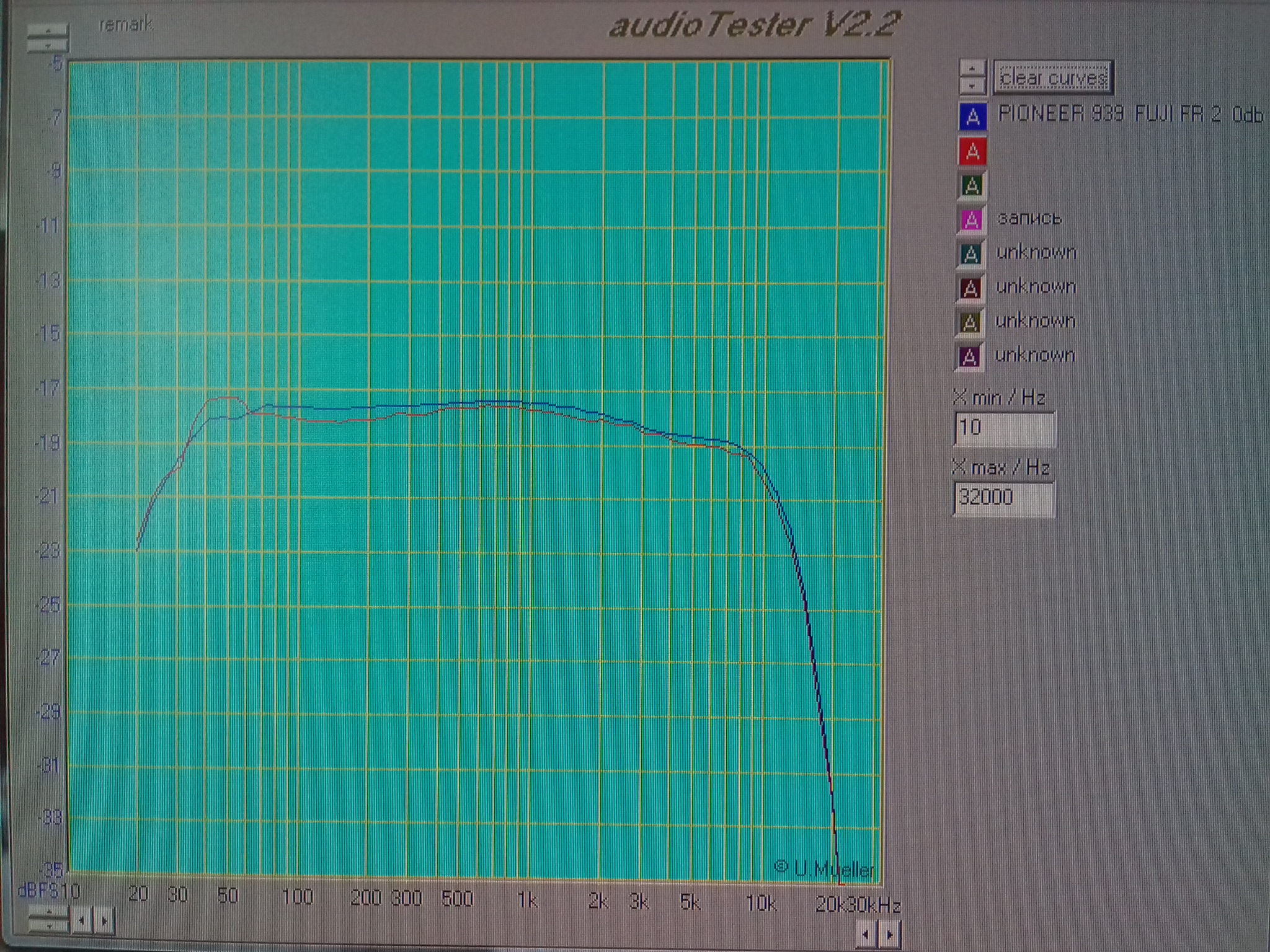Screen dimensions: 1270x952
Task: Click the remark label above graph
Action: click(126, 25)
